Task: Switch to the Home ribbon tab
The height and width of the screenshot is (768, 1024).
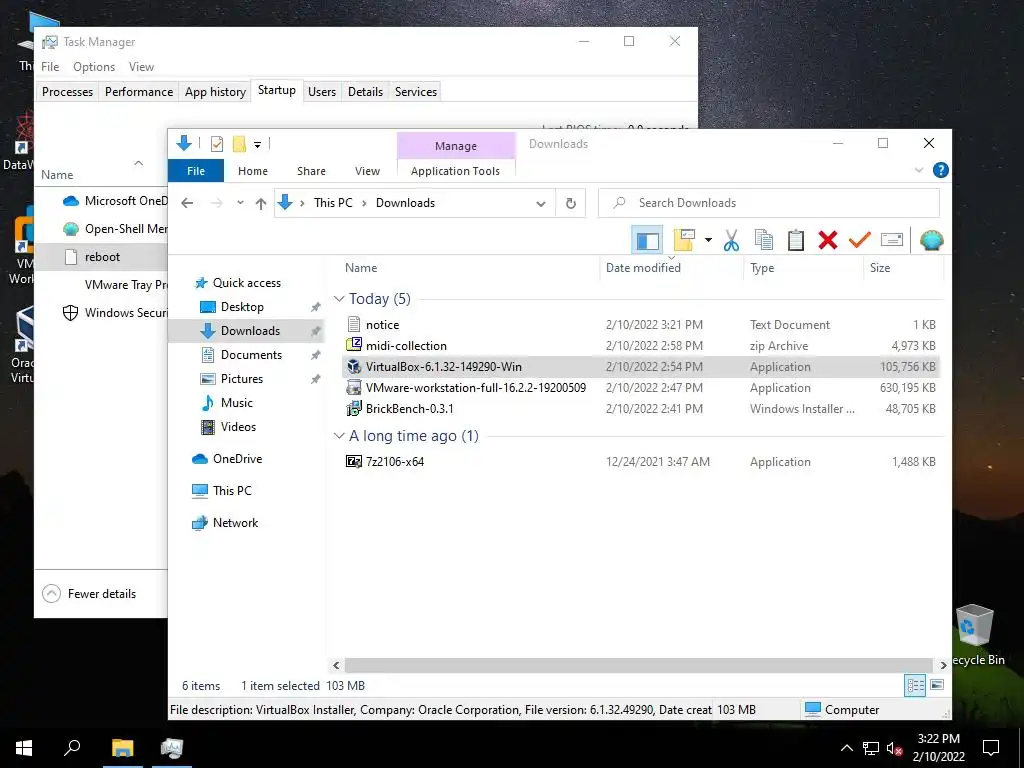Action: 253,170
